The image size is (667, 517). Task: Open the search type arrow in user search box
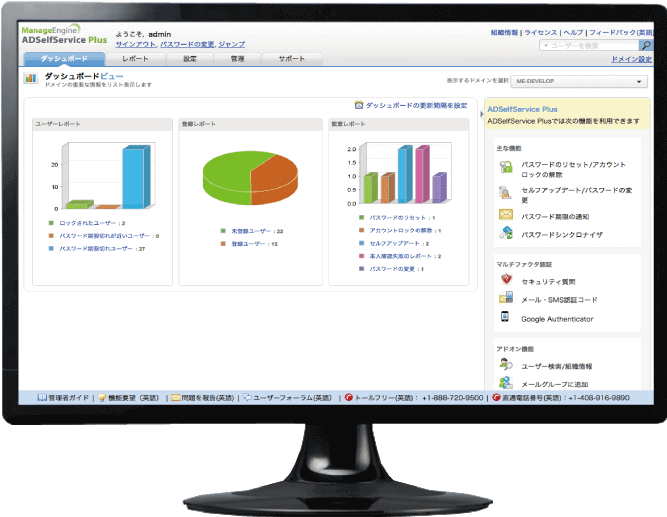tap(546, 46)
